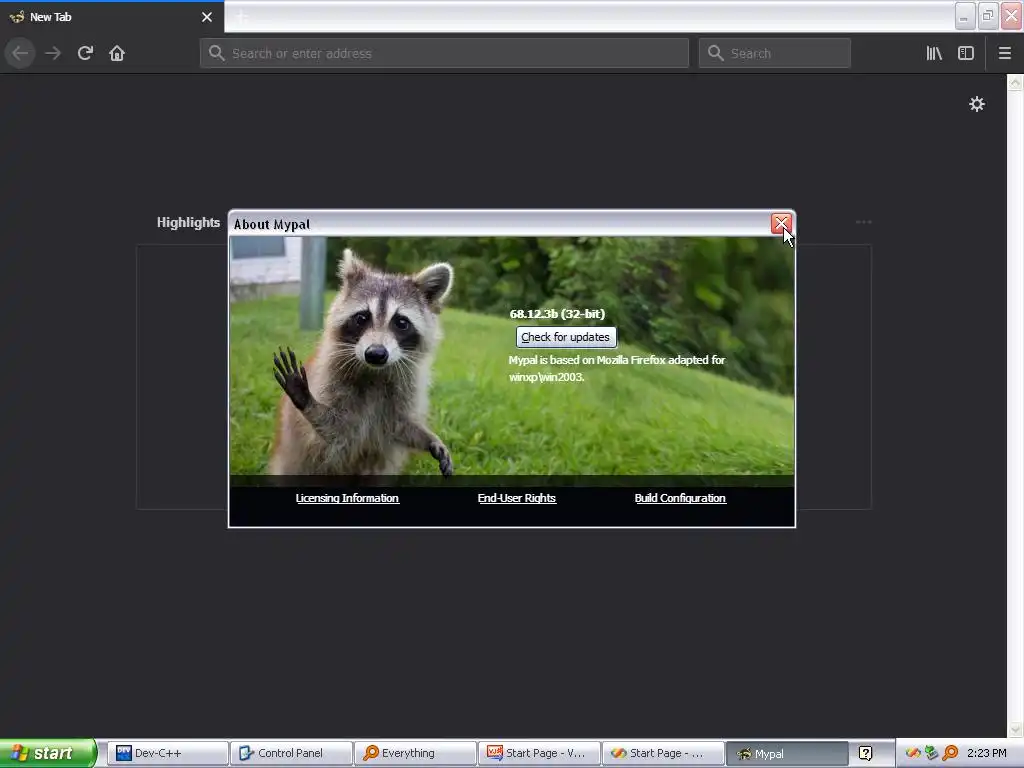1024x768 pixels.
Task: Click the Highlights section heading
Action: (188, 222)
